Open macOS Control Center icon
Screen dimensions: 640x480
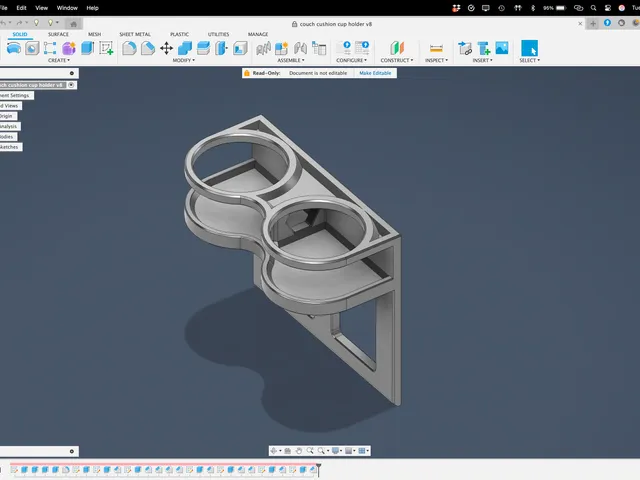pyautogui.click(x=608, y=8)
